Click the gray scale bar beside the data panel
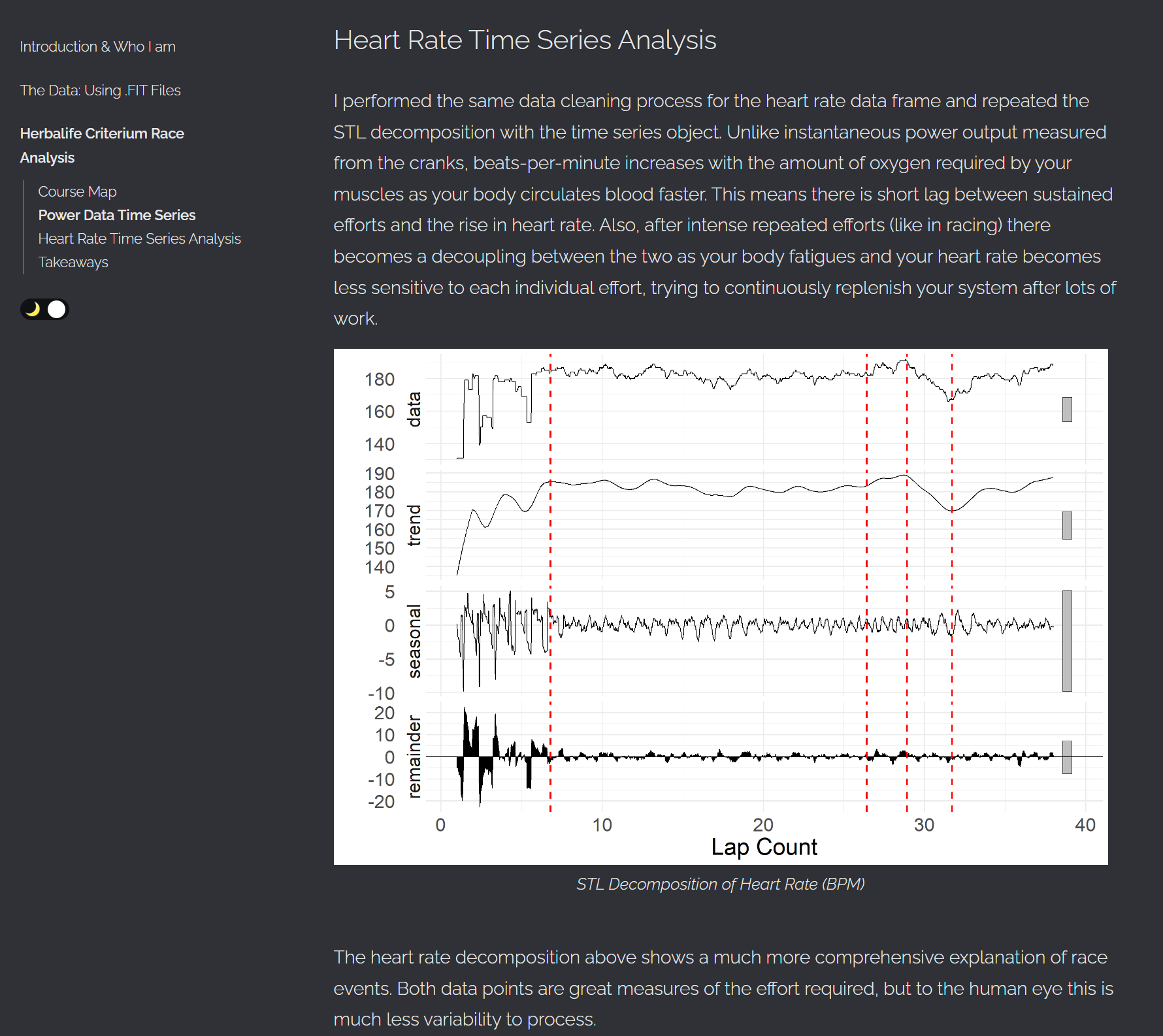Viewport: 1163px width, 1036px height. tap(1067, 408)
